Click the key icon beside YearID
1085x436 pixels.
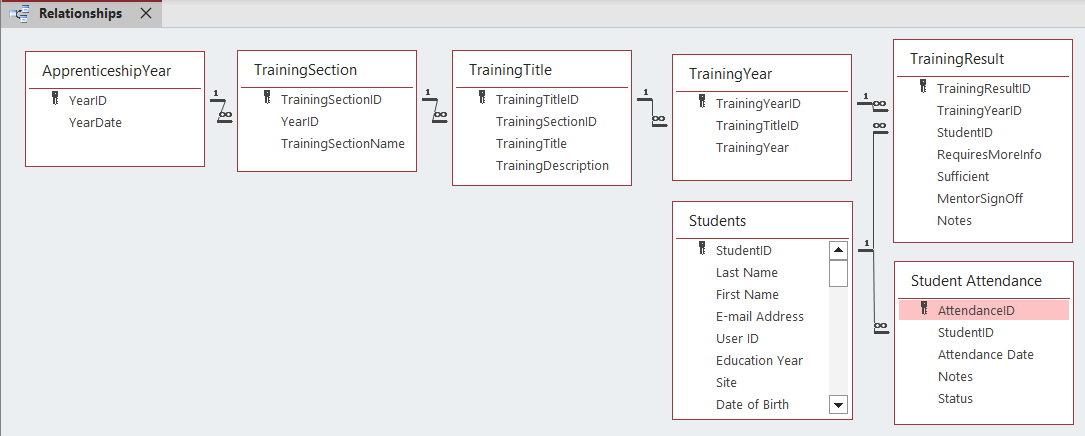tap(55, 100)
